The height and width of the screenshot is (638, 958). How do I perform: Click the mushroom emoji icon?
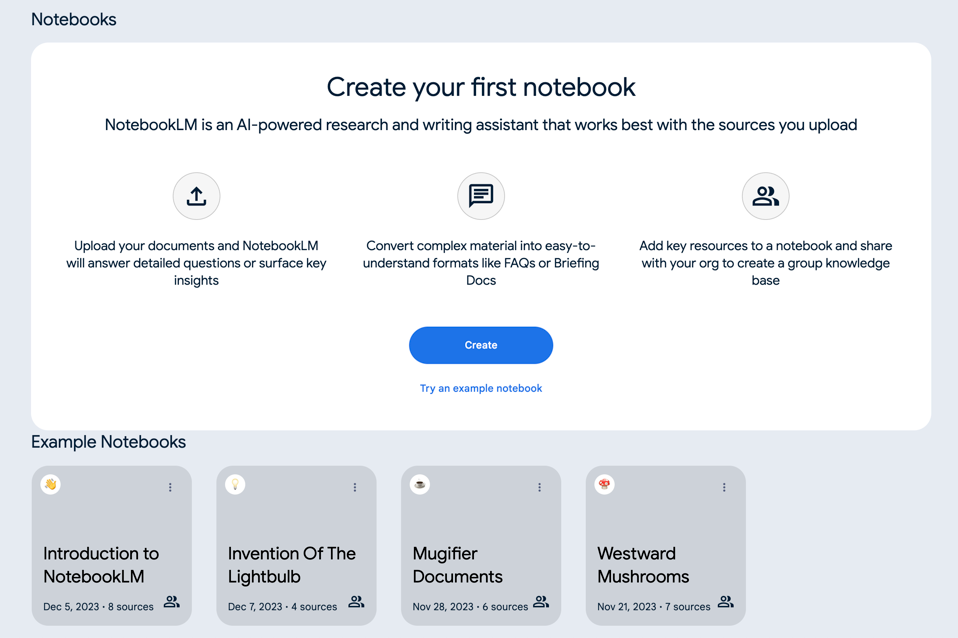tap(604, 485)
